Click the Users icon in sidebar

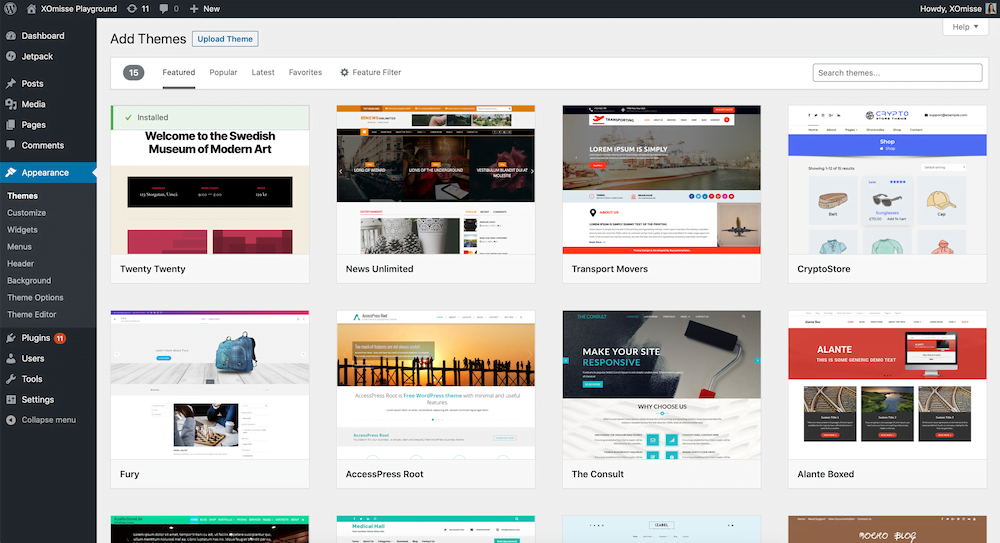11,359
